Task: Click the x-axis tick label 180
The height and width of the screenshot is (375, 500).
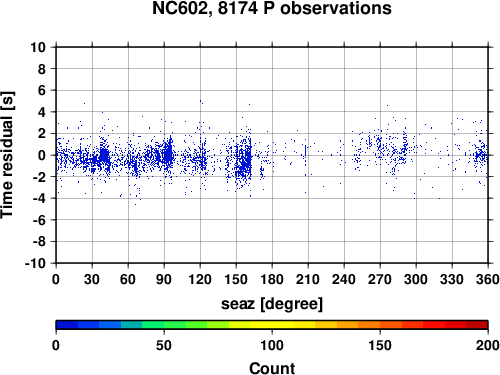Action: [272, 279]
